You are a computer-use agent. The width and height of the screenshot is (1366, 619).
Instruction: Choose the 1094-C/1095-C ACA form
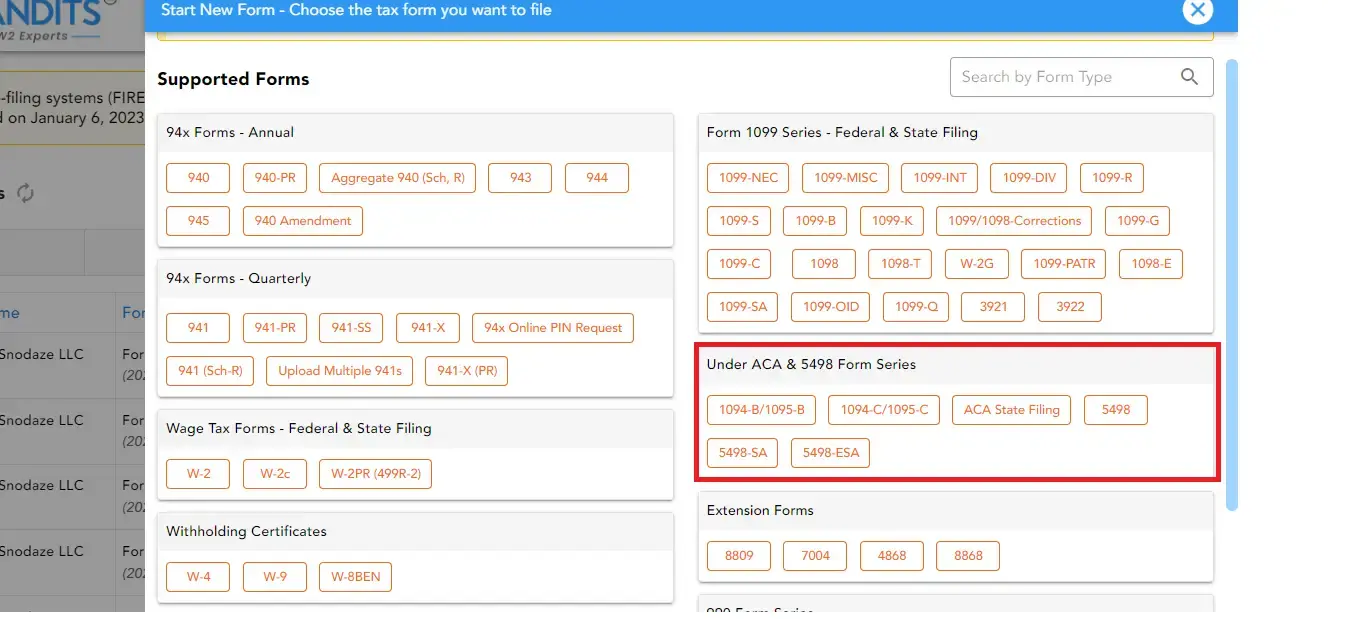click(x=884, y=410)
